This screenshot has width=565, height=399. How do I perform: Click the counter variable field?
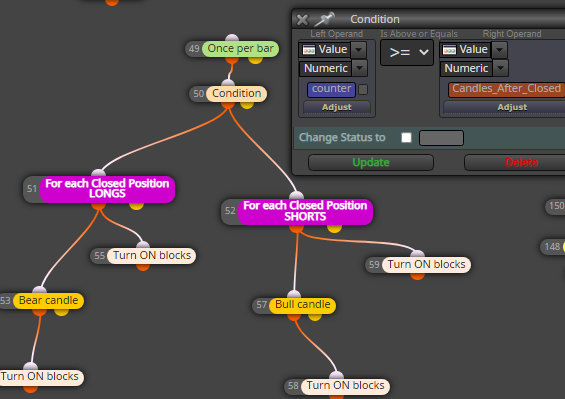pyautogui.click(x=331, y=89)
